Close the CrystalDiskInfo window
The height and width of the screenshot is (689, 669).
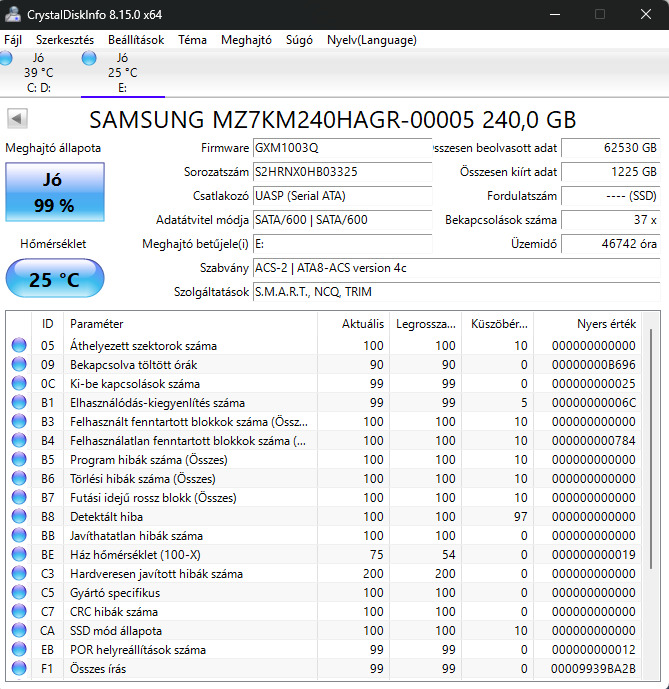click(x=646, y=15)
